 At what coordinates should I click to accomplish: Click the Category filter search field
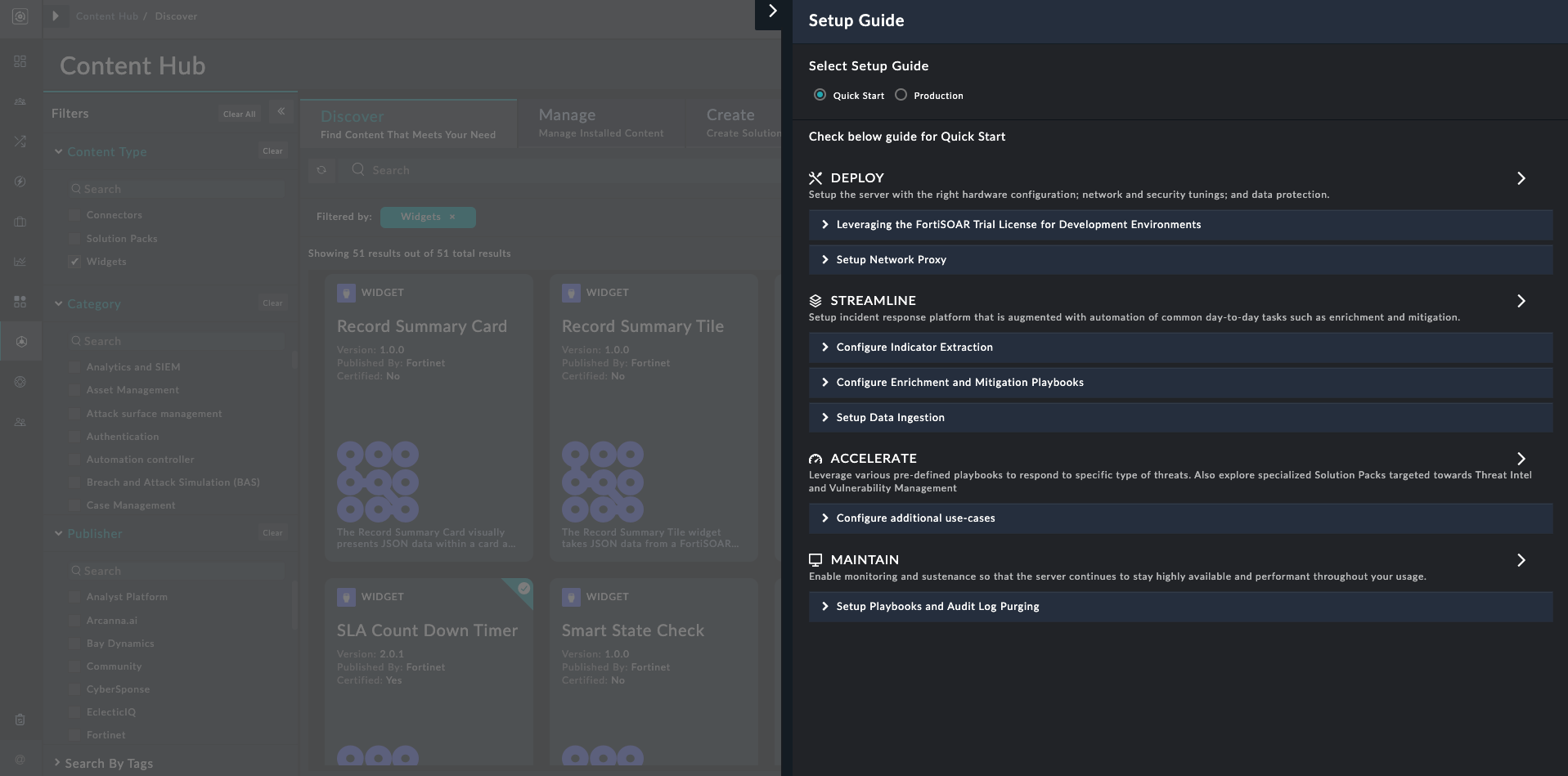tap(177, 341)
